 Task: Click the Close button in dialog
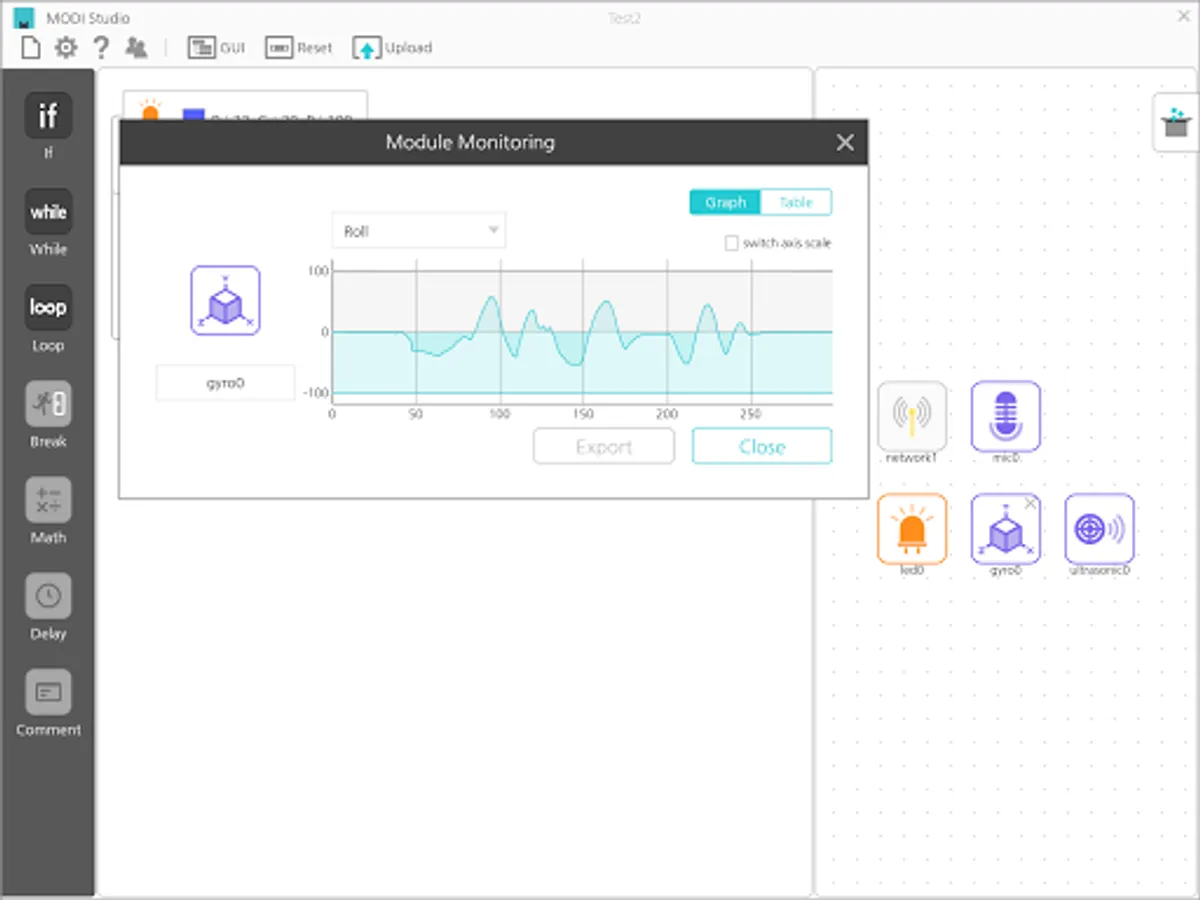[x=762, y=446]
